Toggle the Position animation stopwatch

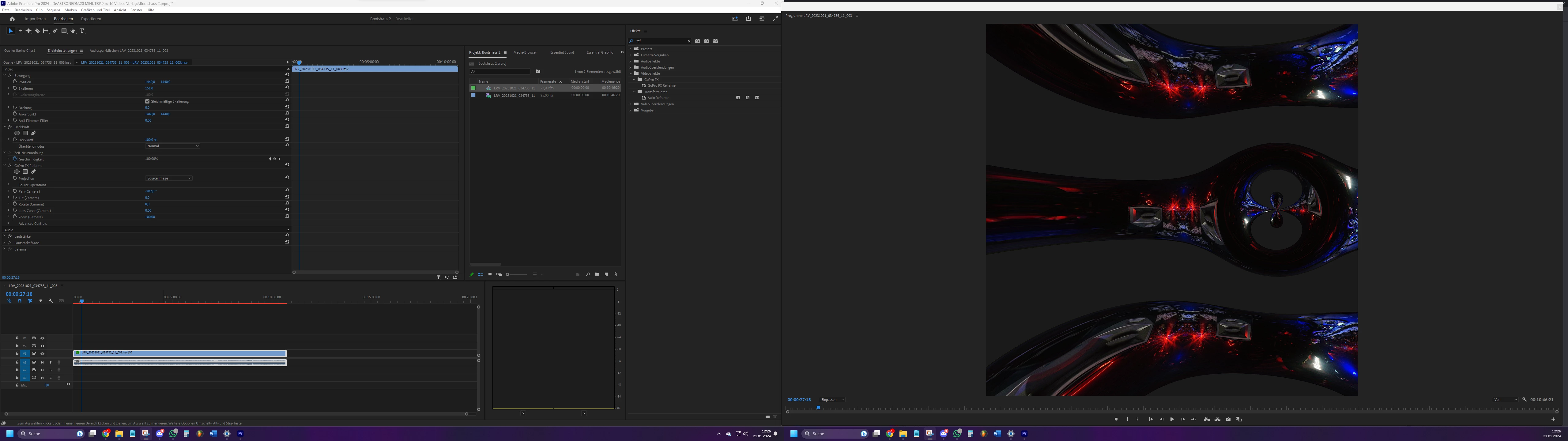tap(15, 82)
